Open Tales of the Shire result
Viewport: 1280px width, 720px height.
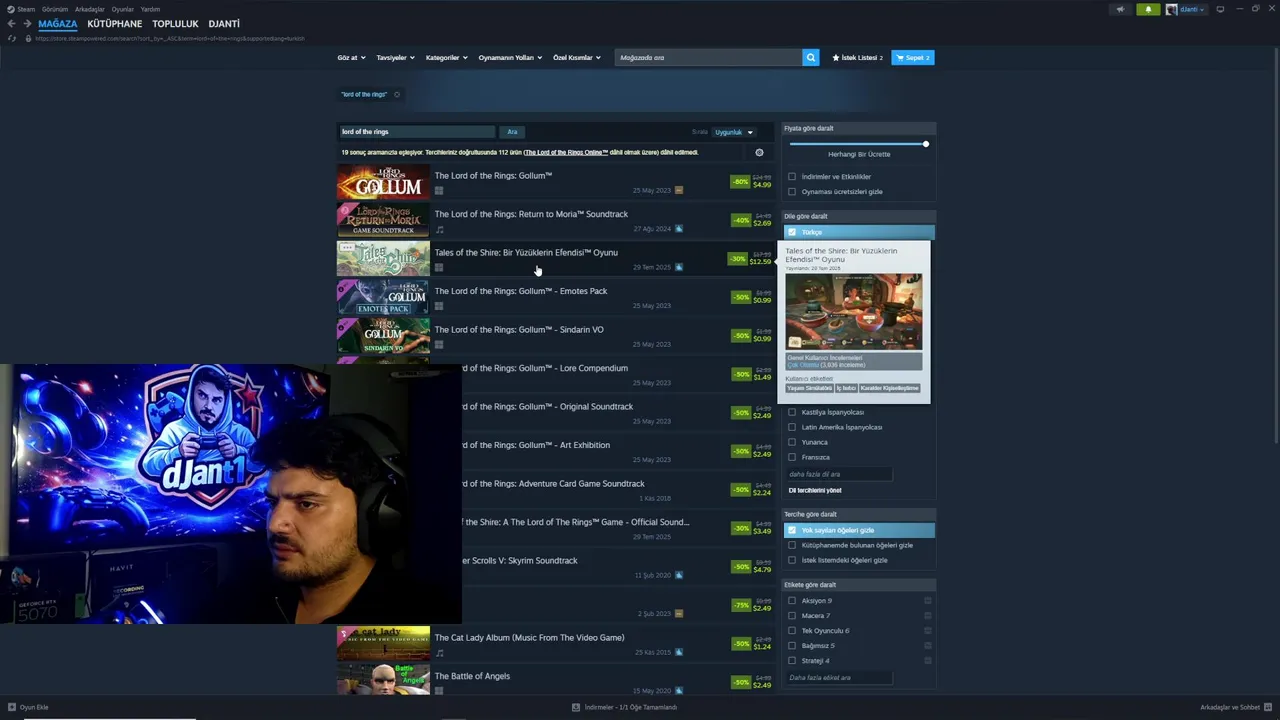click(x=556, y=260)
